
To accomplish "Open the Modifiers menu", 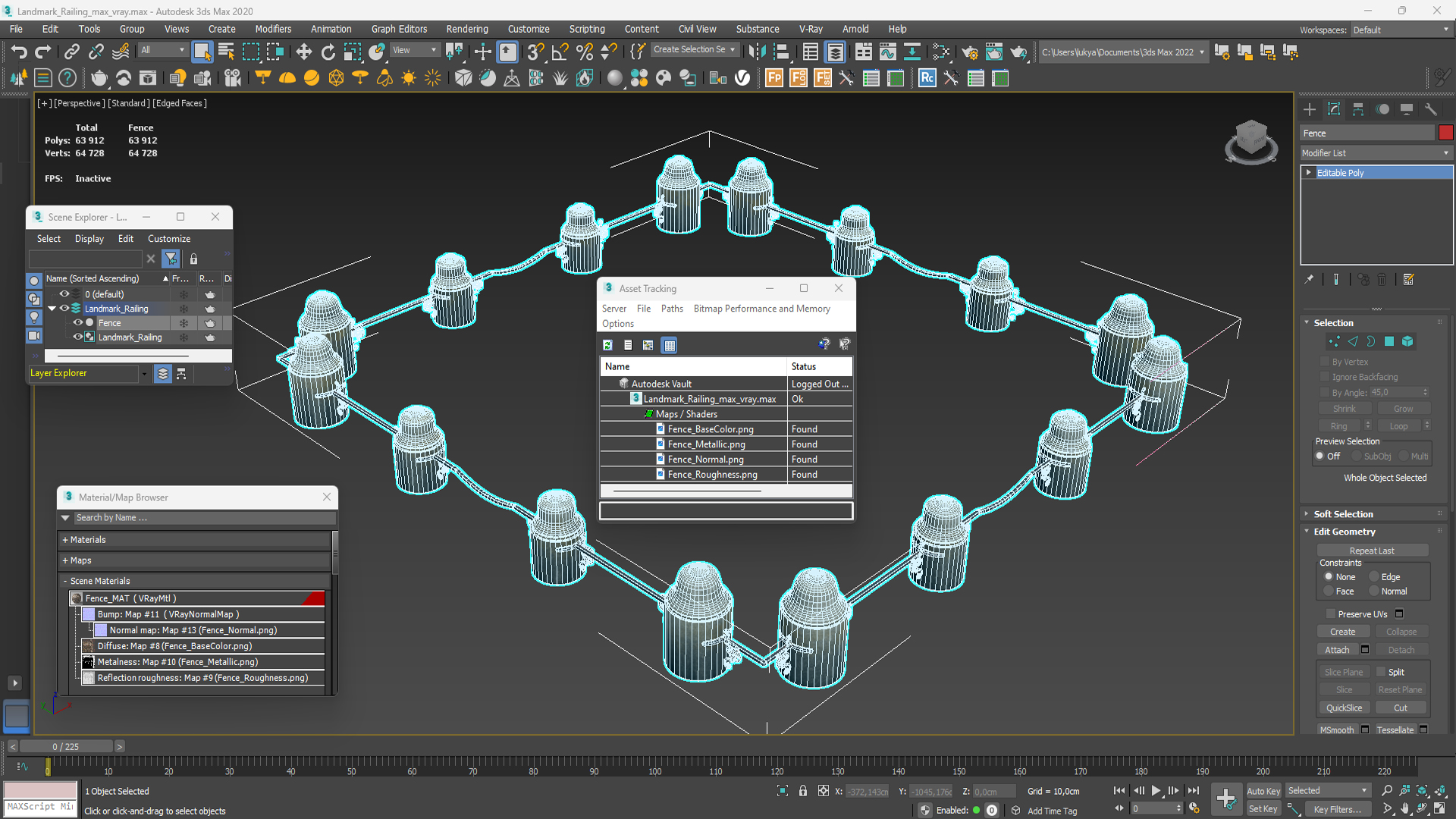I will click(x=269, y=28).
